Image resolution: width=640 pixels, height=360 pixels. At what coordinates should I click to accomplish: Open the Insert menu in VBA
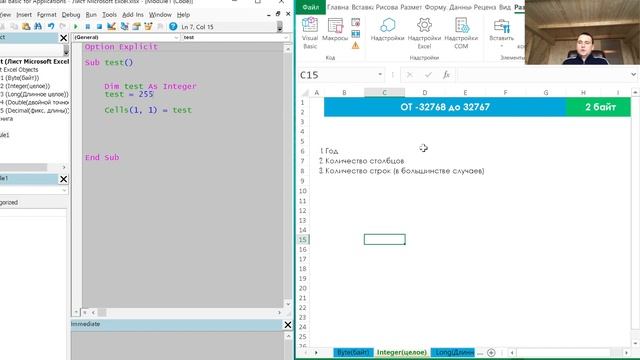24,15
